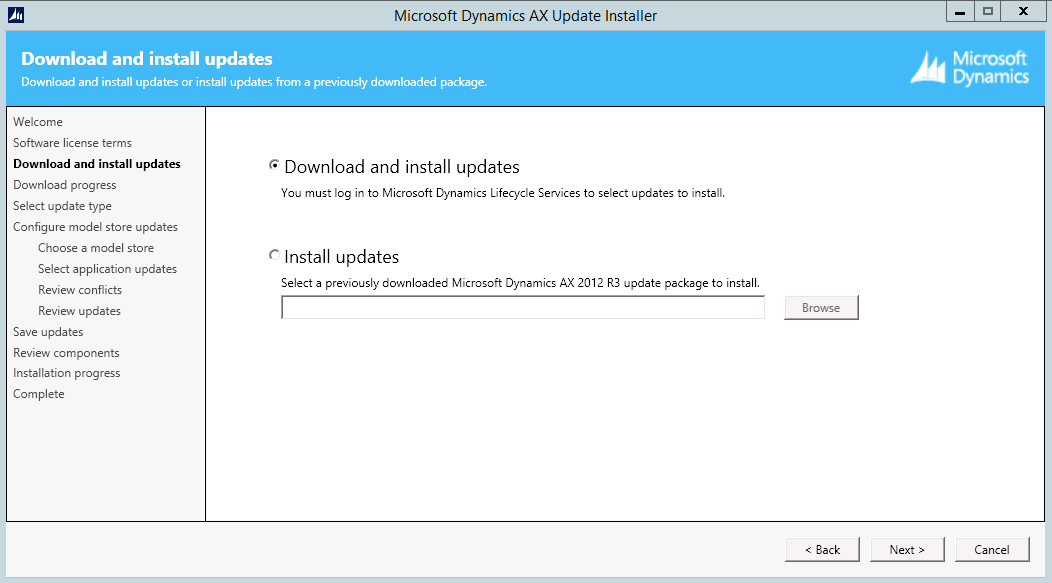Select "Choose a model store" sub-step

[96, 248]
